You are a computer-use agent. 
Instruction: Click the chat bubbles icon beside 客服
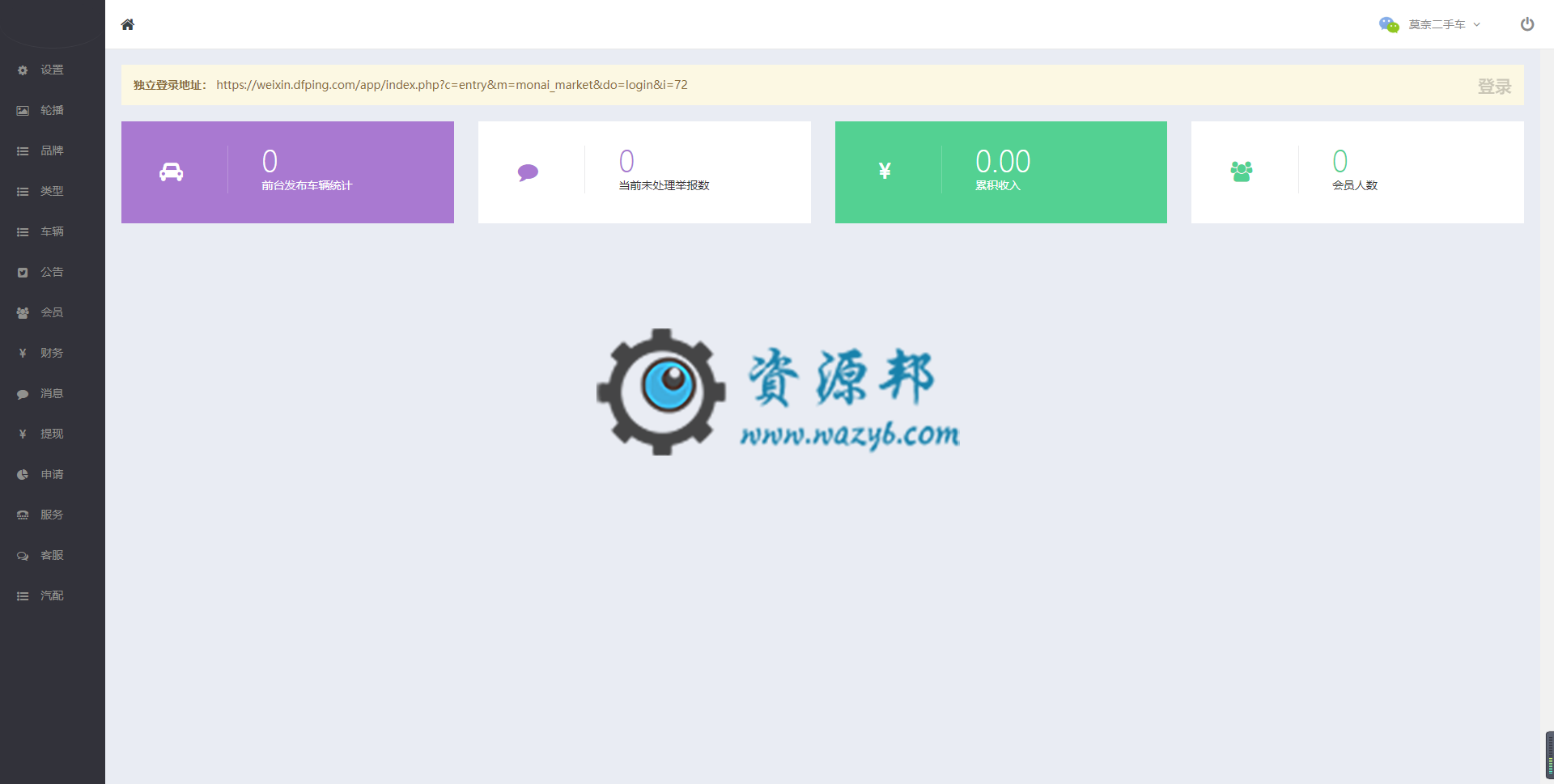pos(23,556)
